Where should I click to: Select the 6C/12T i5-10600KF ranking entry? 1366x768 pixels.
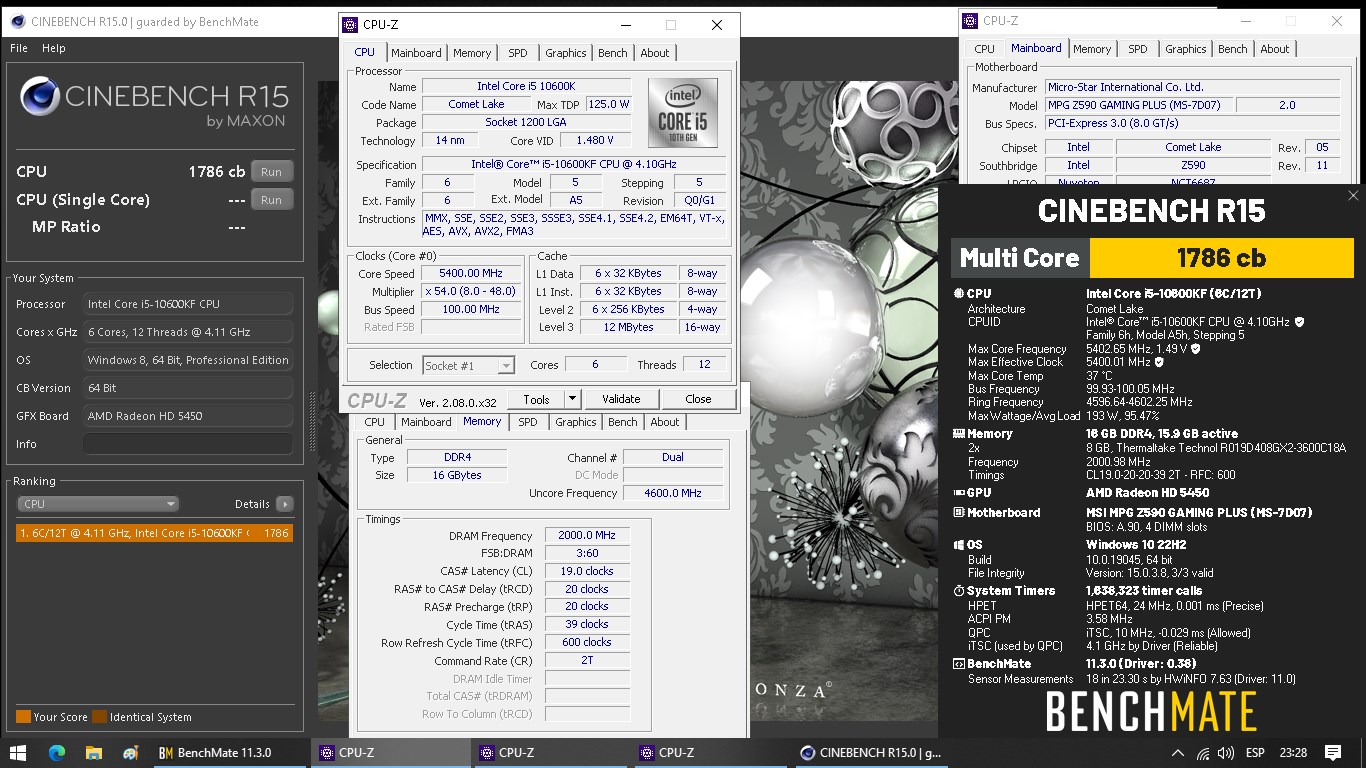155,533
